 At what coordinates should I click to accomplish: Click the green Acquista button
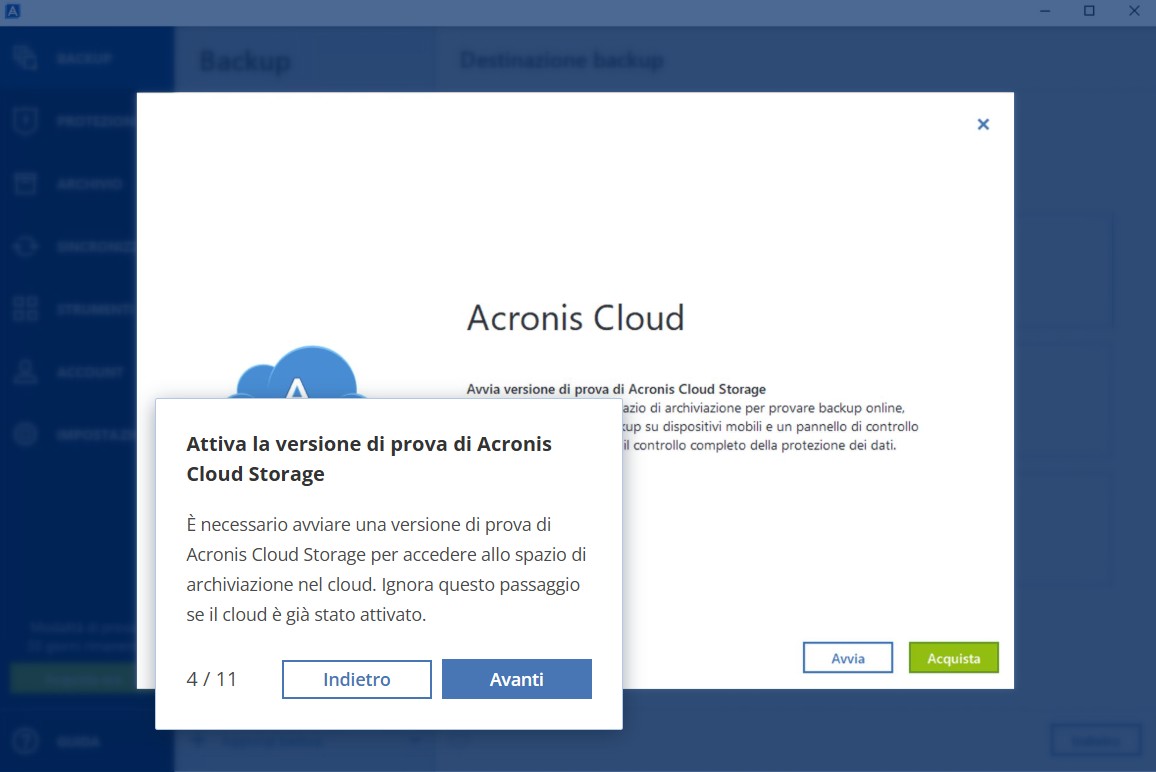click(x=953, y=658)
